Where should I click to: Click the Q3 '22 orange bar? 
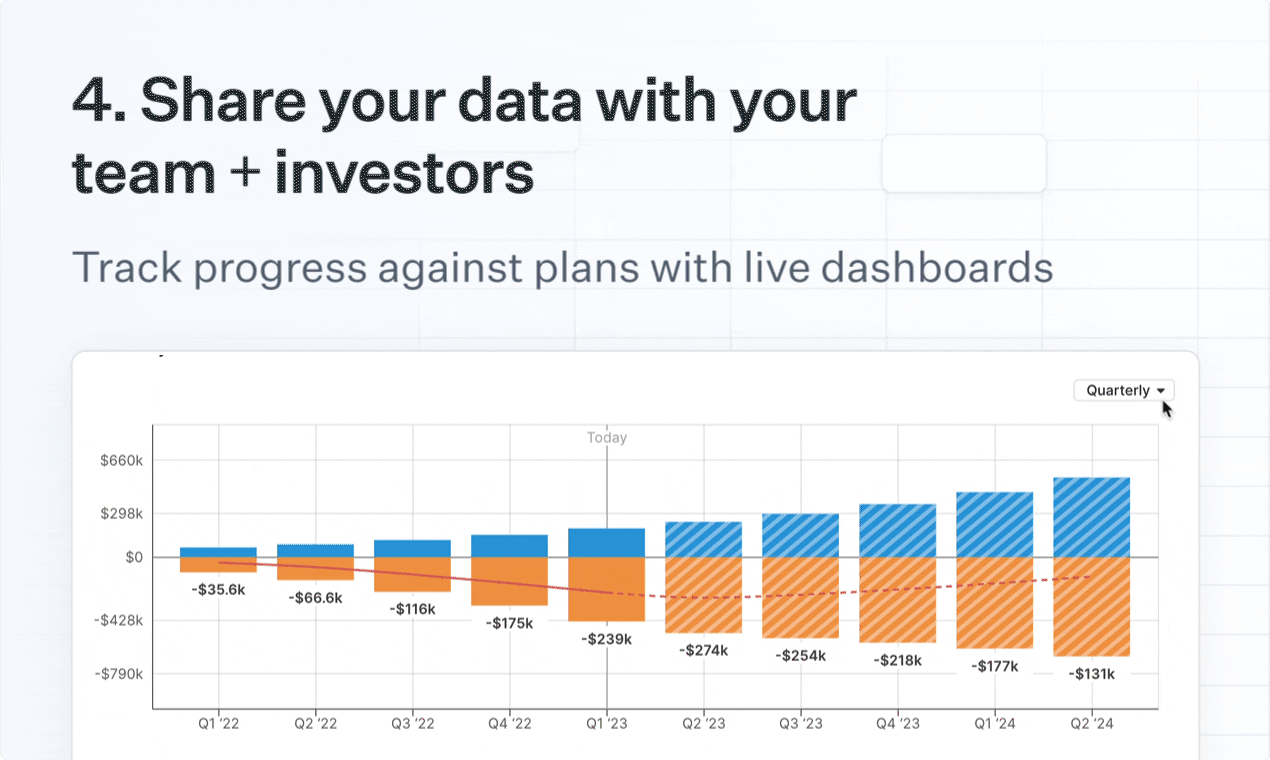click(412, 574)
